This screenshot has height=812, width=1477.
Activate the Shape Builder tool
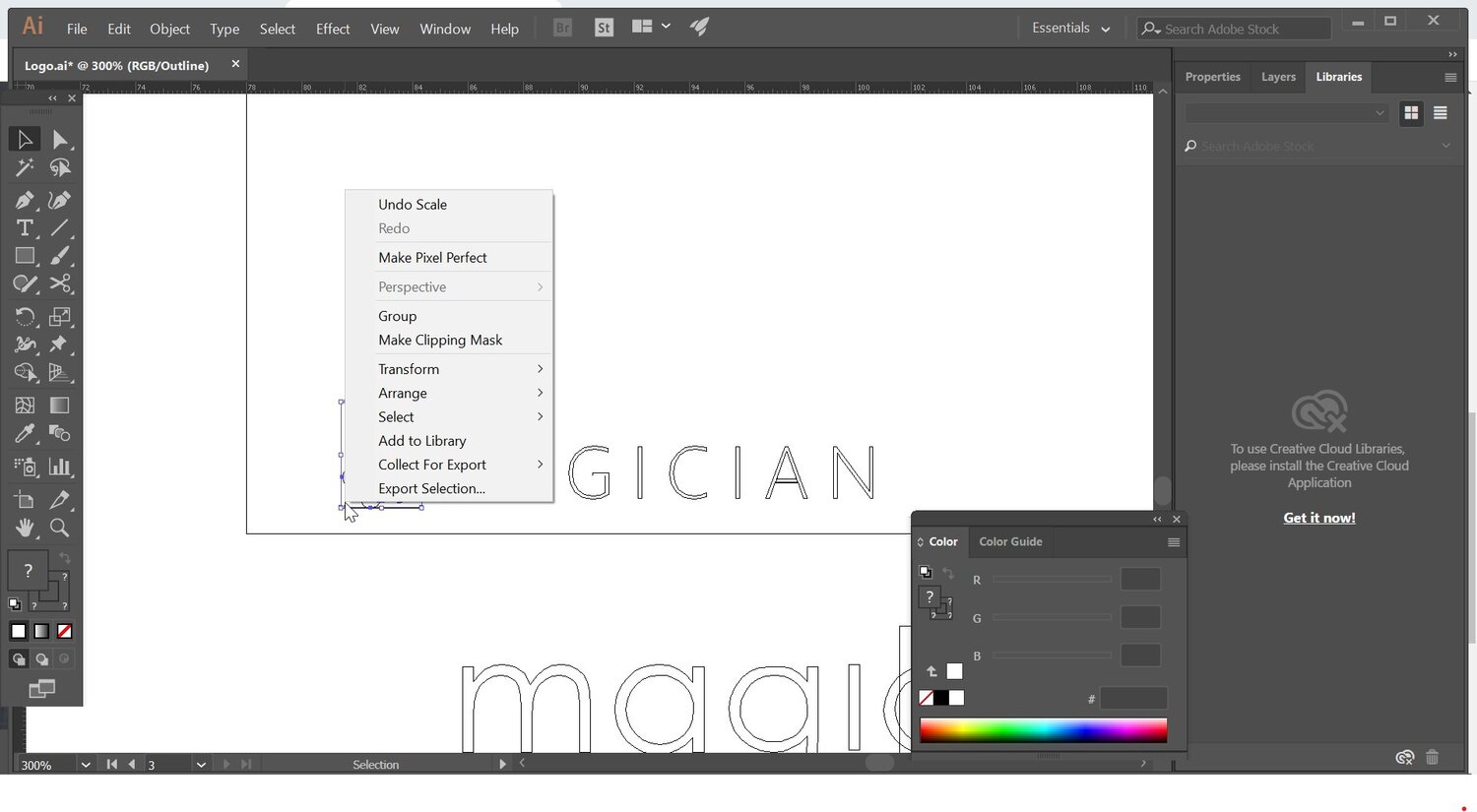25,373
